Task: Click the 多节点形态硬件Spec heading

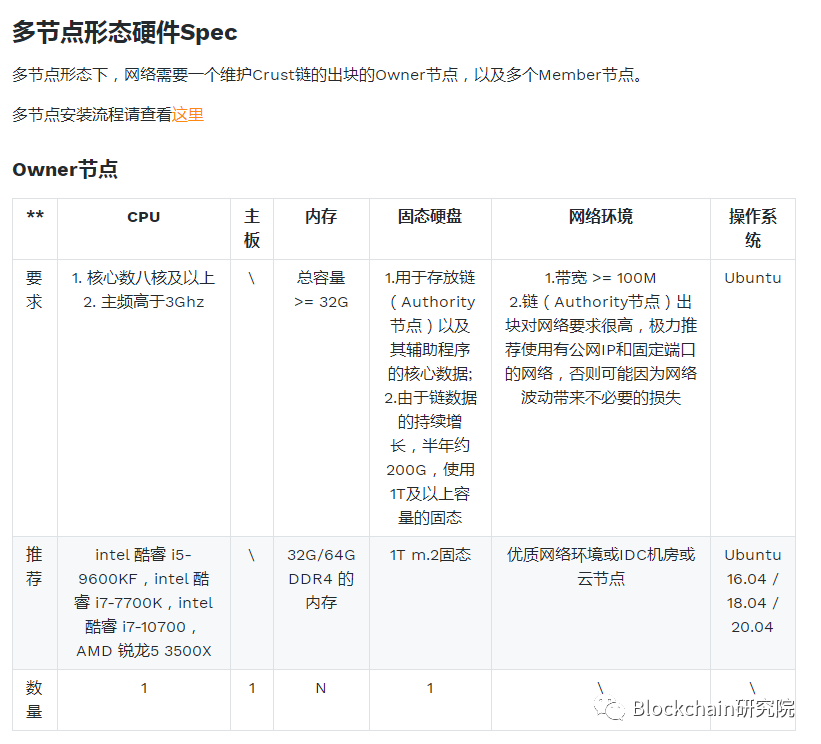Action: click(122, 32)
